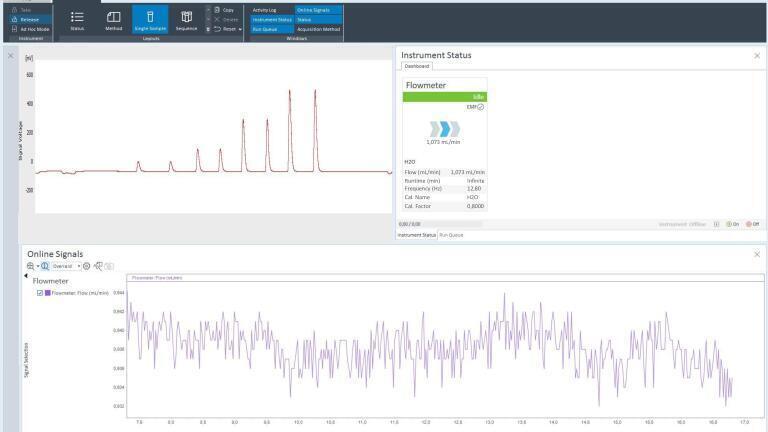Click the EMF check indicator icon

(480, 107)
